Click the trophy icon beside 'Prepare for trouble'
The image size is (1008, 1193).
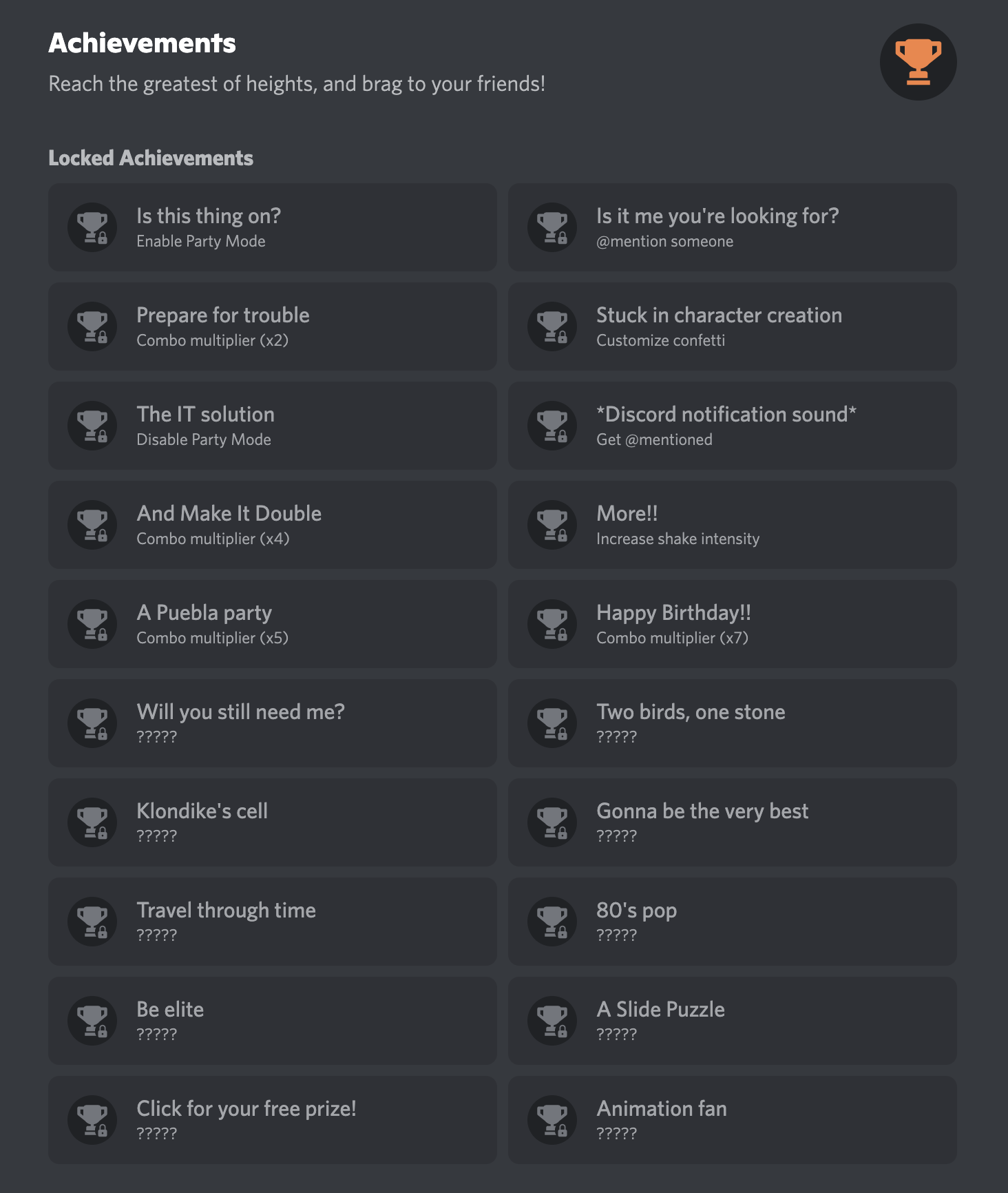click(92, 326)
